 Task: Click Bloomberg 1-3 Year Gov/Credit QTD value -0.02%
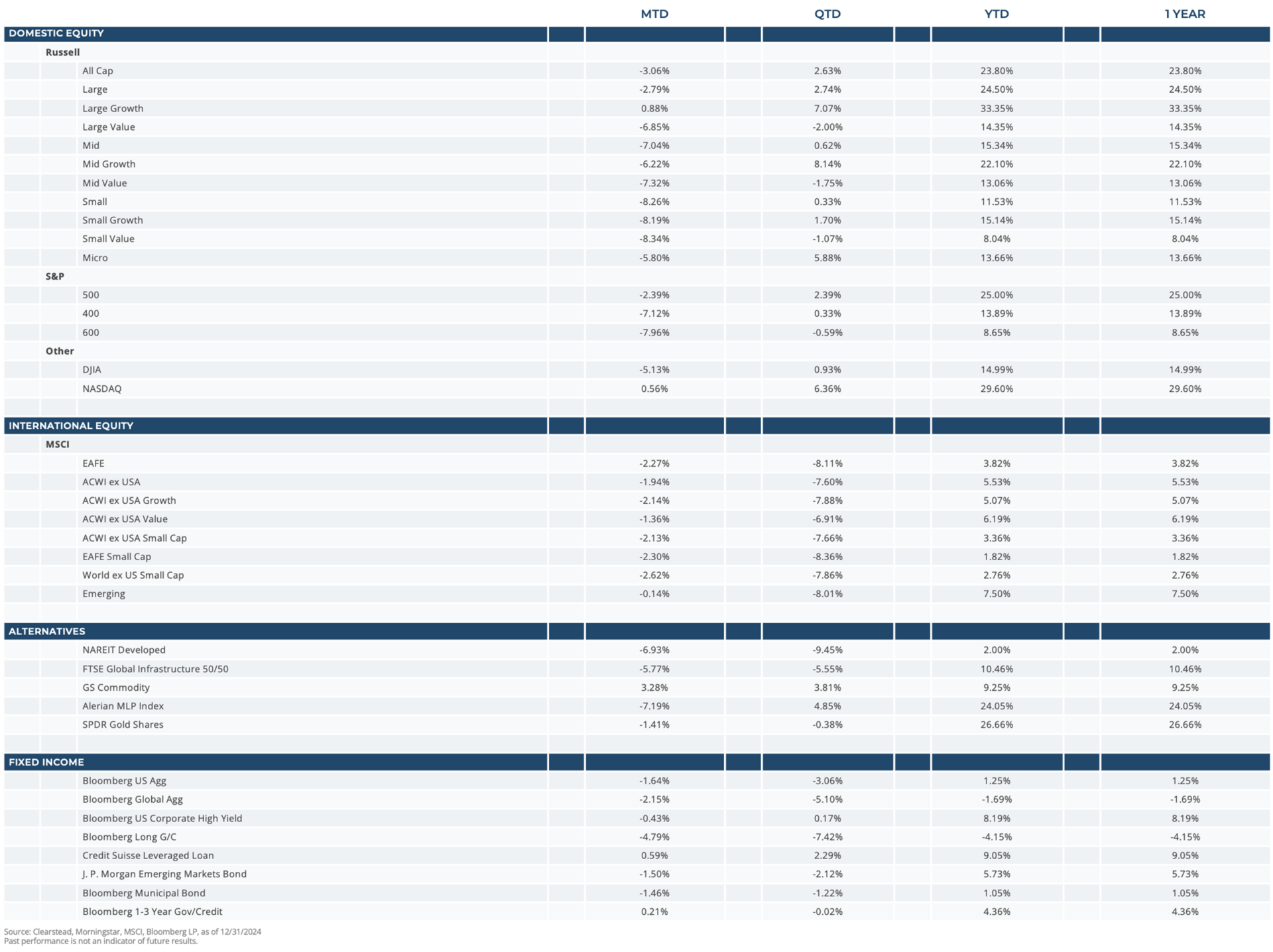tap(827, 912)
